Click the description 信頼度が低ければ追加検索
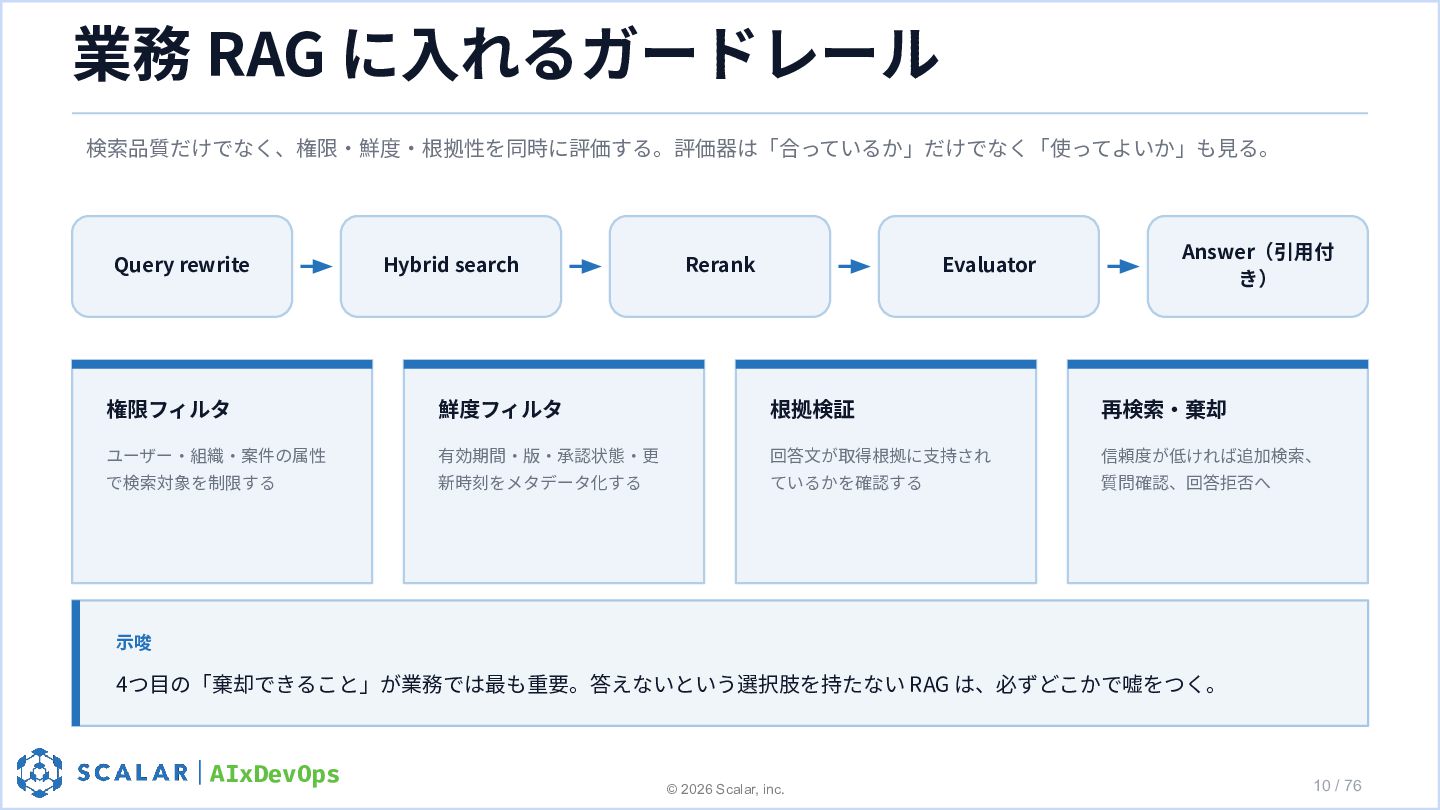The image size is (1440, 810). tap(1207, 469)
